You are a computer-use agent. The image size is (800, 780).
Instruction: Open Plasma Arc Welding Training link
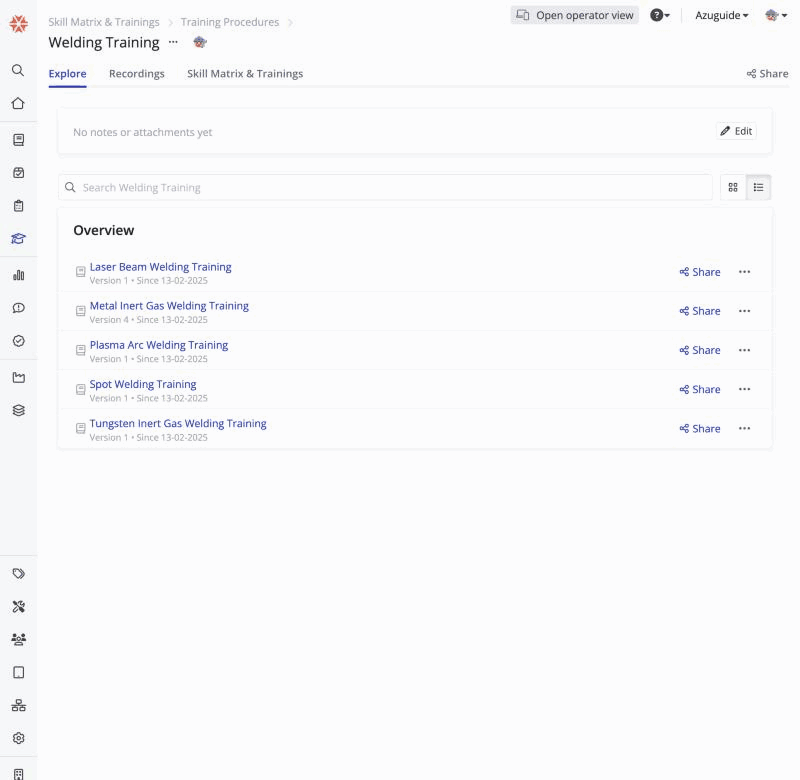pyautogui.click(x=159, y=345)
